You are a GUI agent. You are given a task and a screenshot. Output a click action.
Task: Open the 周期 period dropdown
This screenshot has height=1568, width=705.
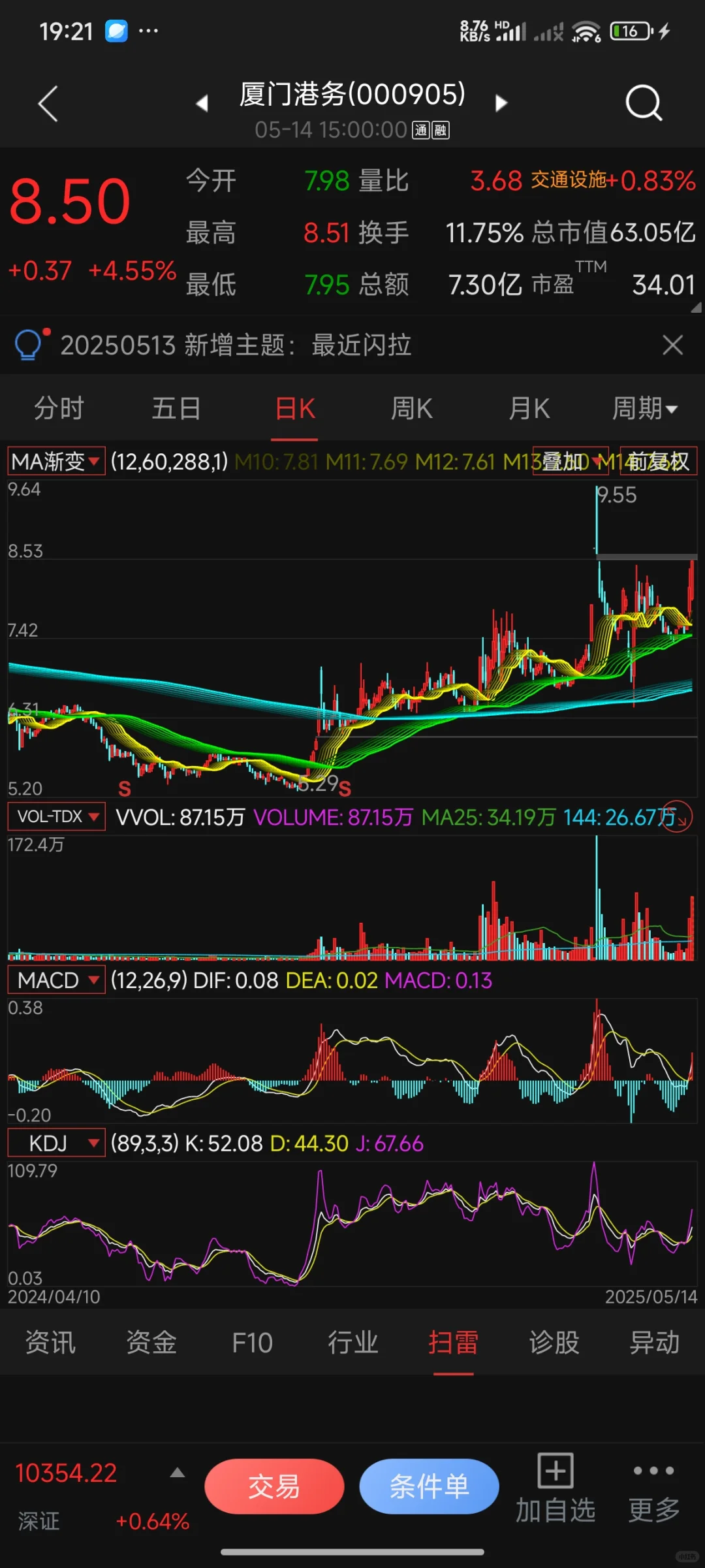645,409
